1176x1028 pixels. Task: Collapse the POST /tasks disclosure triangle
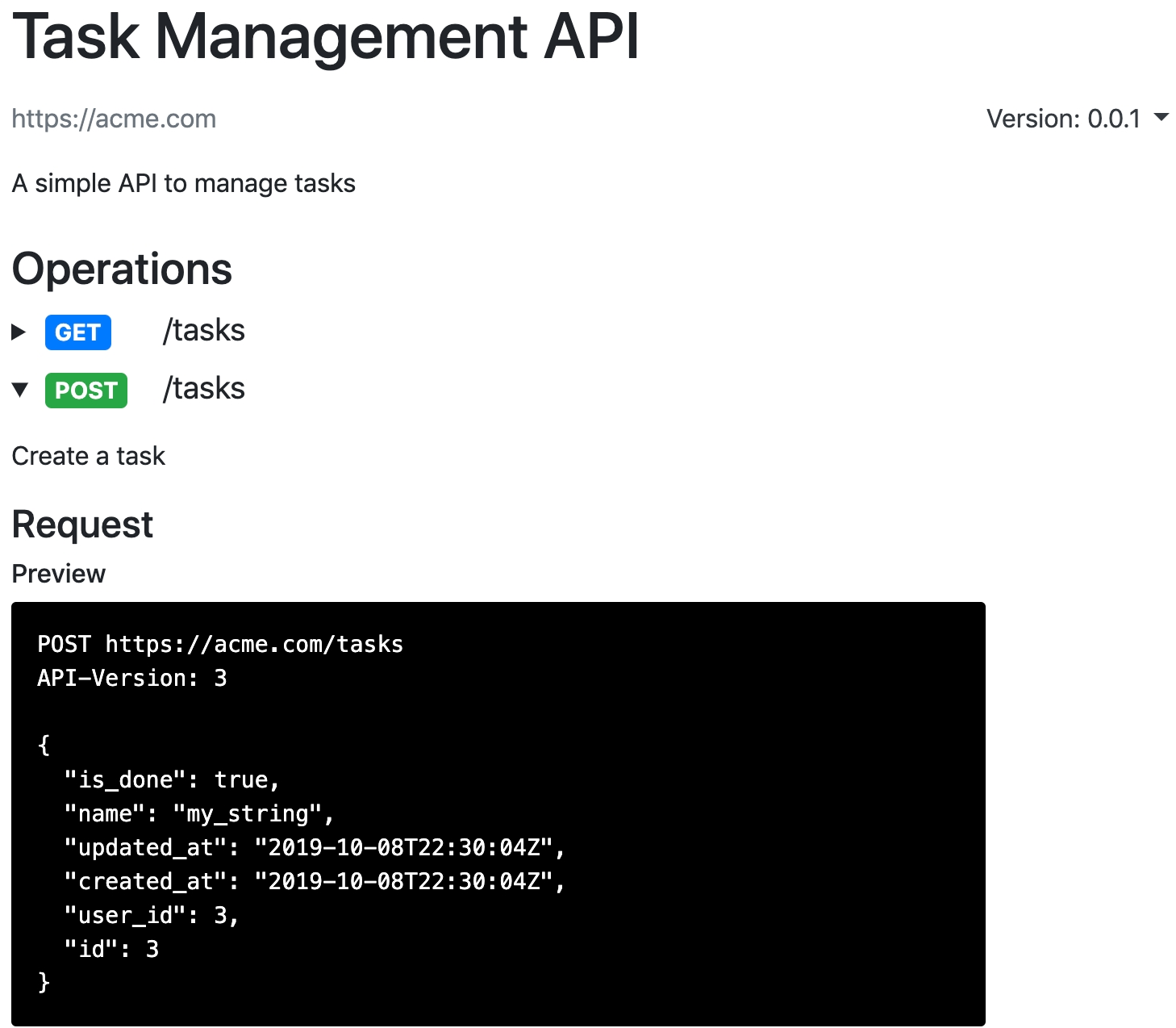[x=20, y=391]
